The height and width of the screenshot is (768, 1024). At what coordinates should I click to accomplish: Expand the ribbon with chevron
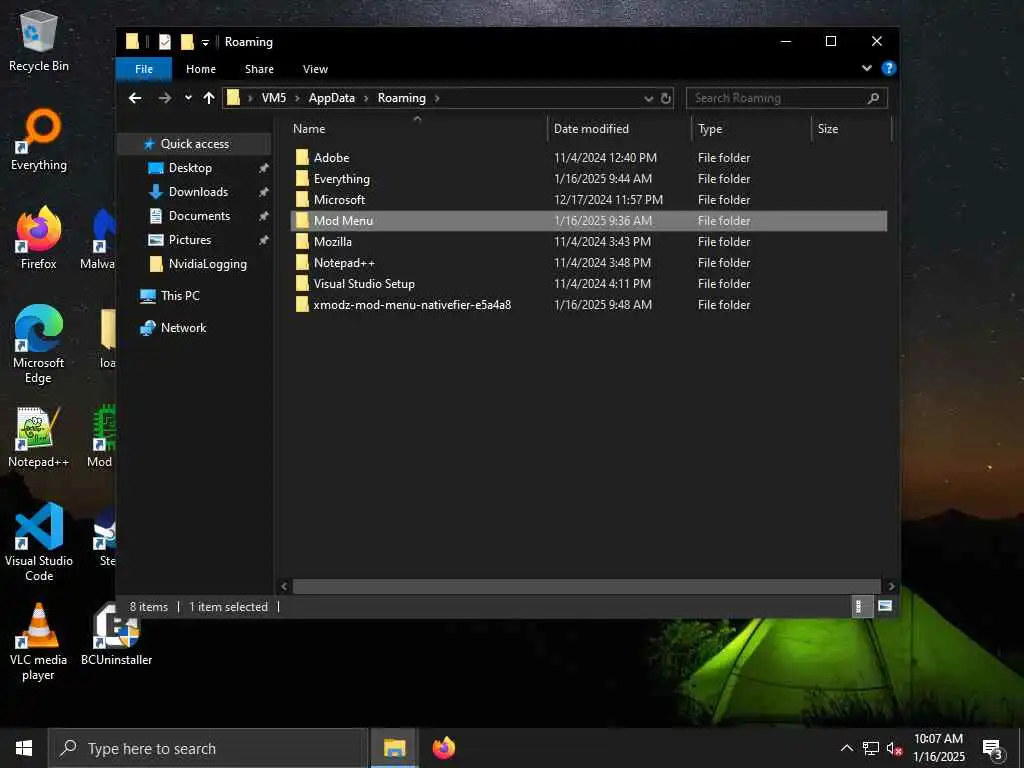coord(867,68)
